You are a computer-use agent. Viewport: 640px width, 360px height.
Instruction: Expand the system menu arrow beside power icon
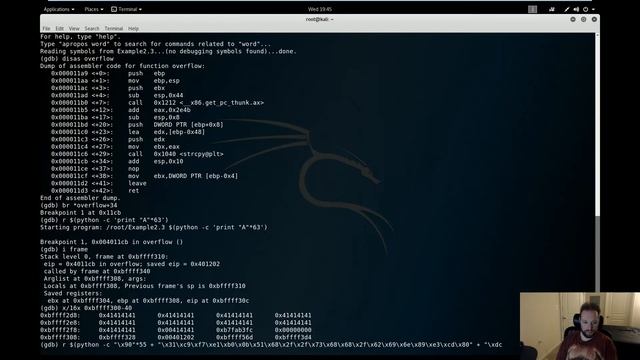point(593,9)
